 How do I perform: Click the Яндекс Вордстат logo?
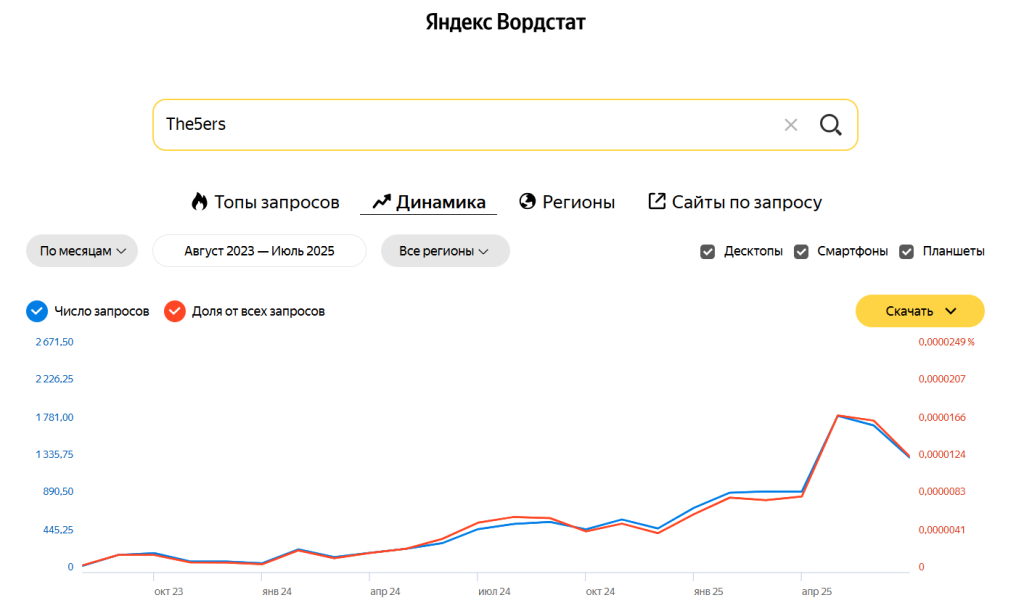(506, 22)
